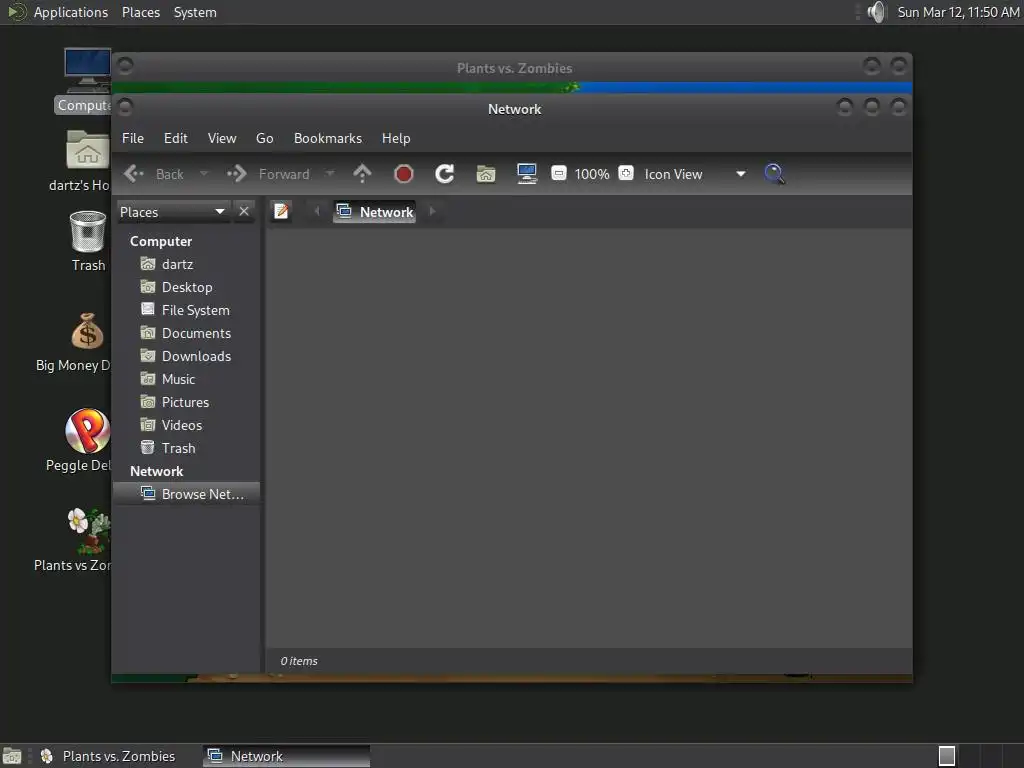
Task: Click the volume speaker icon
Action: pos(876,12)
